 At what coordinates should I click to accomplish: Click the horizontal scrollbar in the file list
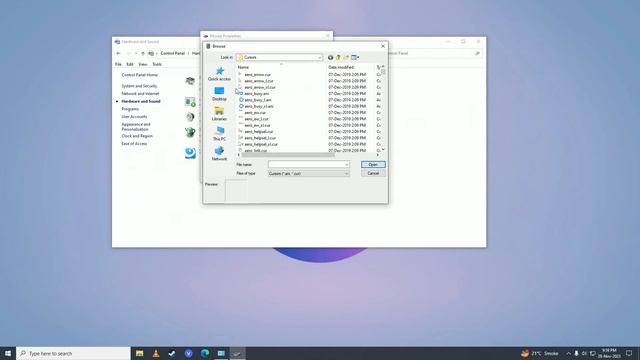coord(288,155)
